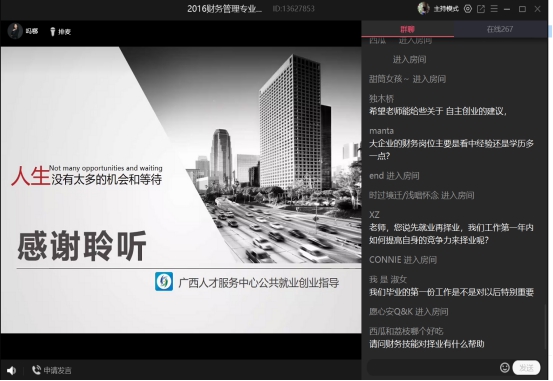The image size is (553, 381).
Task: Switch to the 群聊 tab
Action: 408,29
